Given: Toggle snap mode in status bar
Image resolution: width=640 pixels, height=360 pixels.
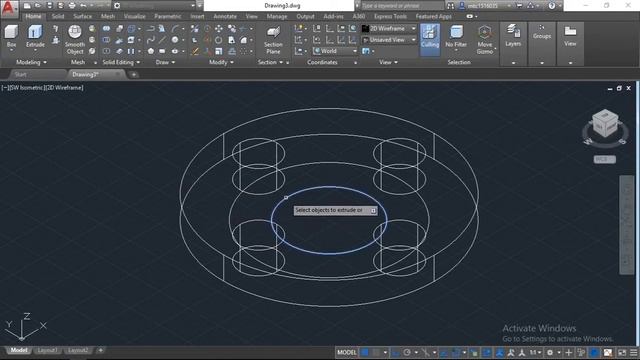Looking at the screenshot, I should click(x=376, y=352).
